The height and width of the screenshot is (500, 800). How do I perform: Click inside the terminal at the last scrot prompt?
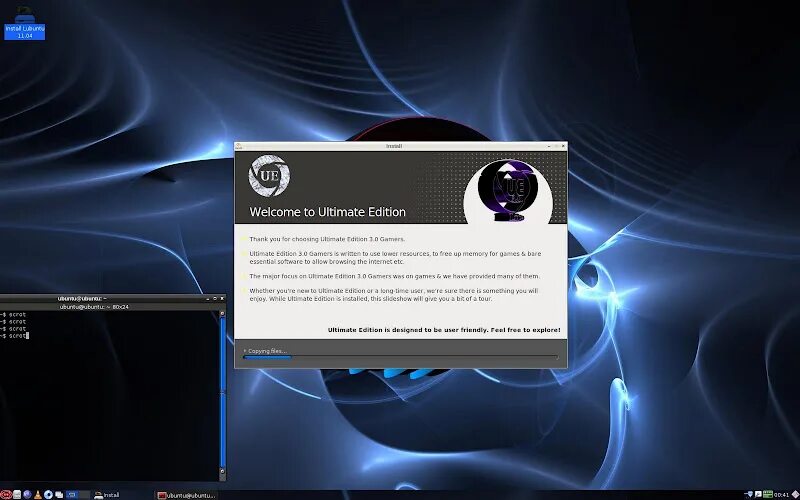pyautogui.click(x=15, y=336)
